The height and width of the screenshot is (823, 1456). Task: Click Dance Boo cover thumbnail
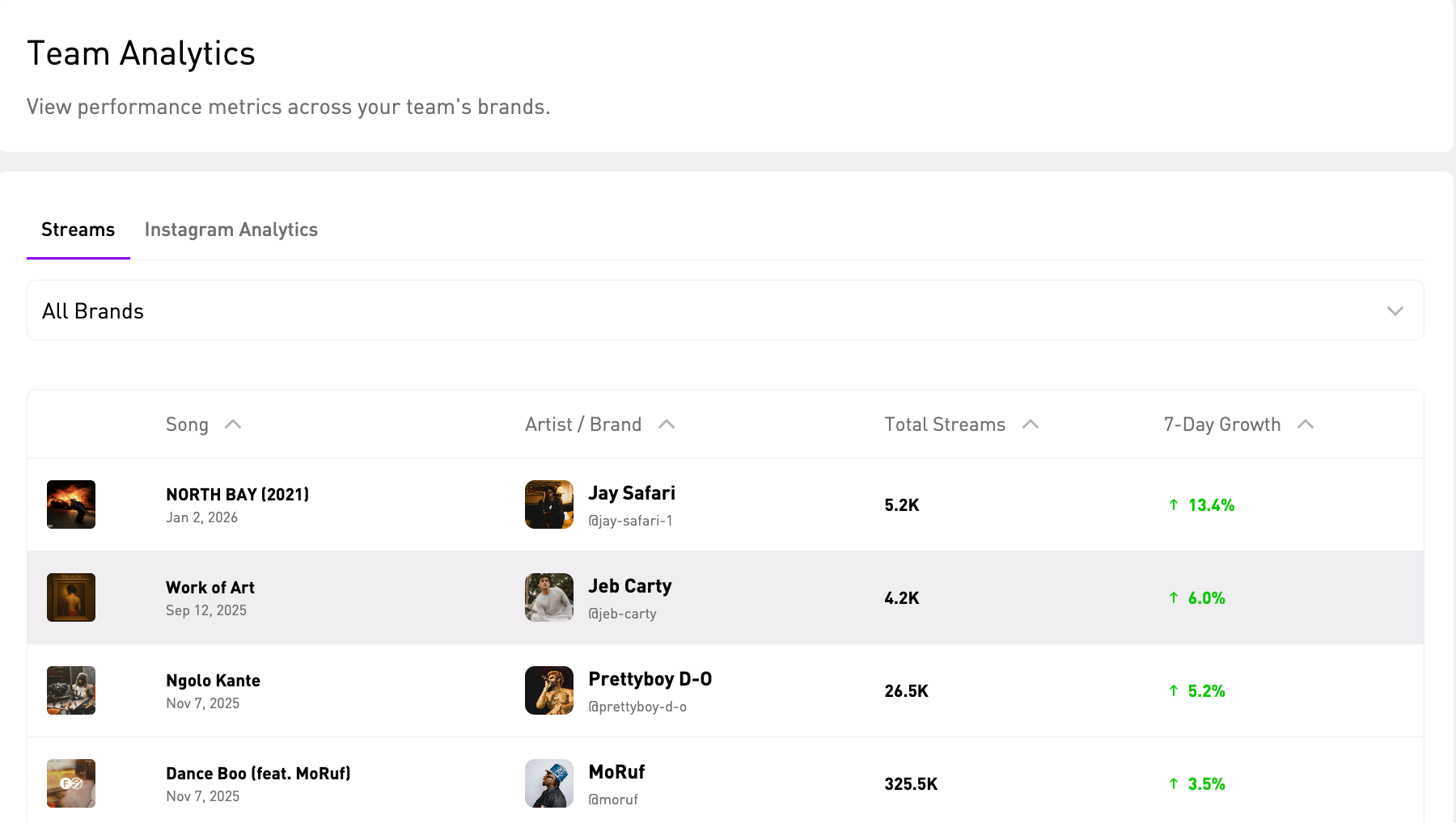pos(71,783)
